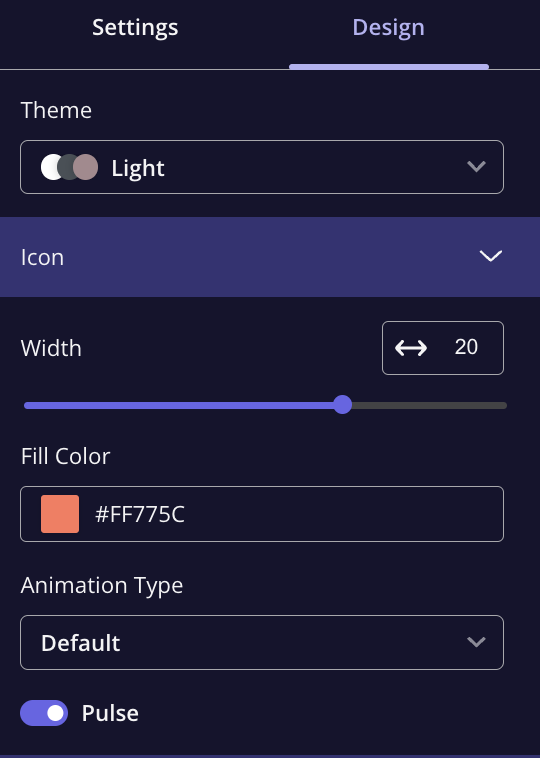Click the Icon section chevron
Viewport: 540px width, 758px height.
point(491,256)
